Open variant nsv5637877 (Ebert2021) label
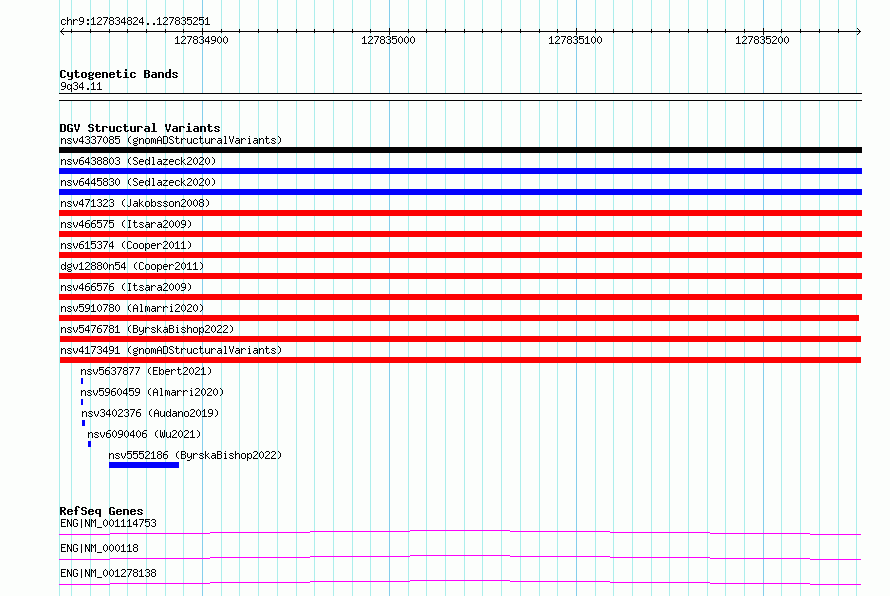 click(146, 371)
